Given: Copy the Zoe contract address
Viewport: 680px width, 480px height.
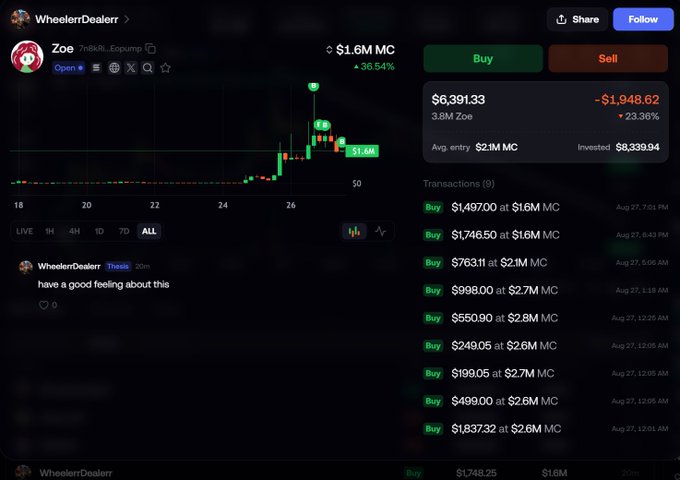Looking at the screenshot, I should [x=150, y=49].
